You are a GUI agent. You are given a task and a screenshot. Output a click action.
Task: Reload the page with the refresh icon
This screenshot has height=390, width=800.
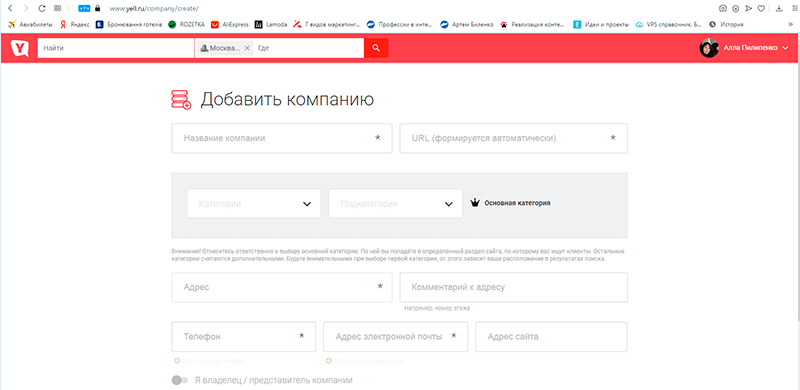[42, 8]
